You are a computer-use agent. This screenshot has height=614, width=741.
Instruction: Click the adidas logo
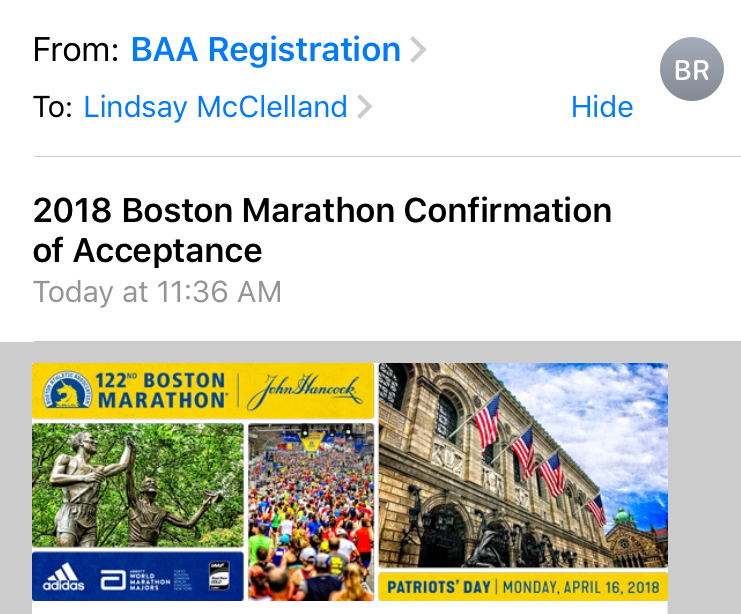(x=62, y=578)
